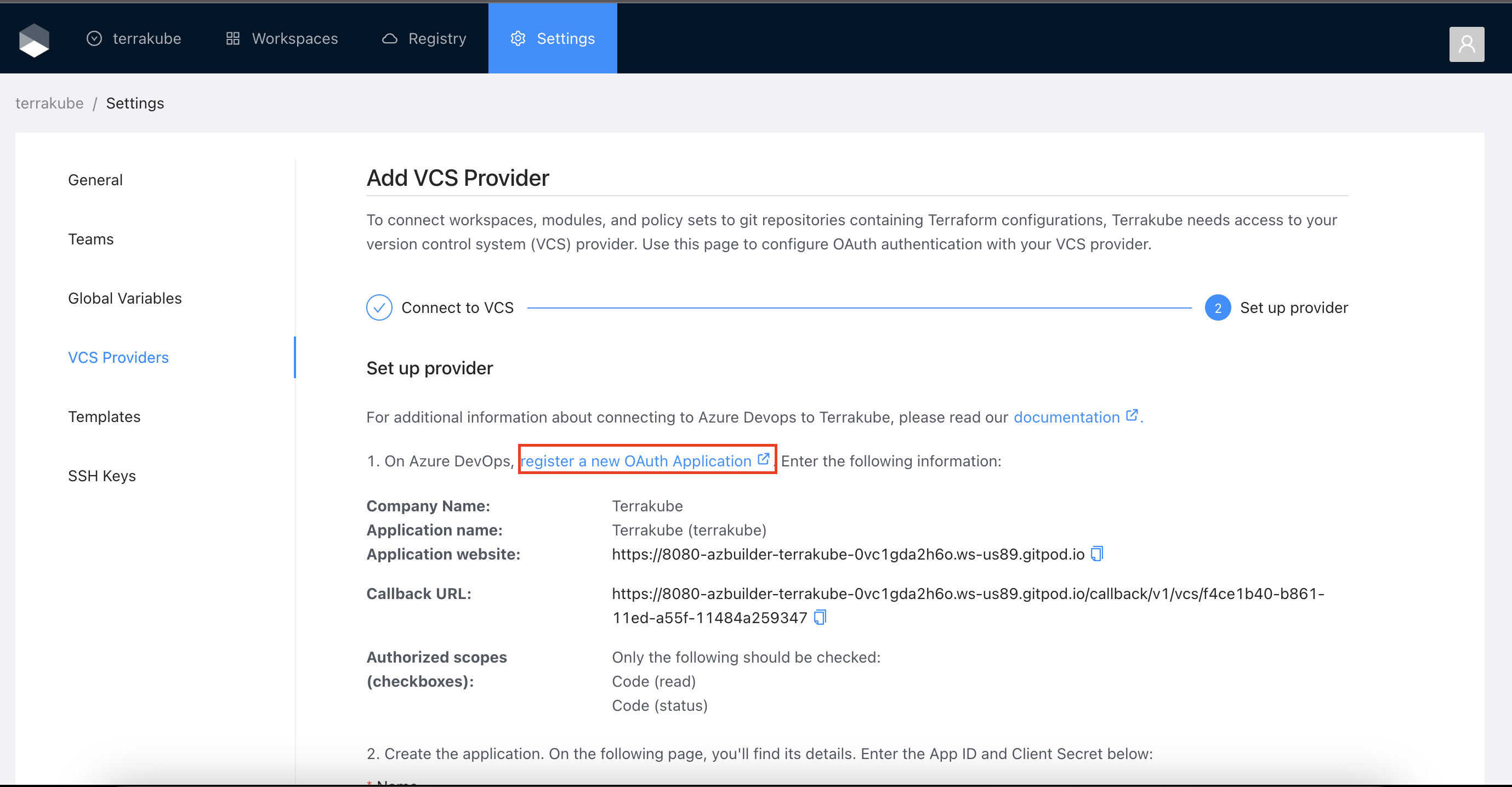Click step 2 Set up provider circle
The height and width of the screenshot is (787, 1512).
tap(1218, 307)
